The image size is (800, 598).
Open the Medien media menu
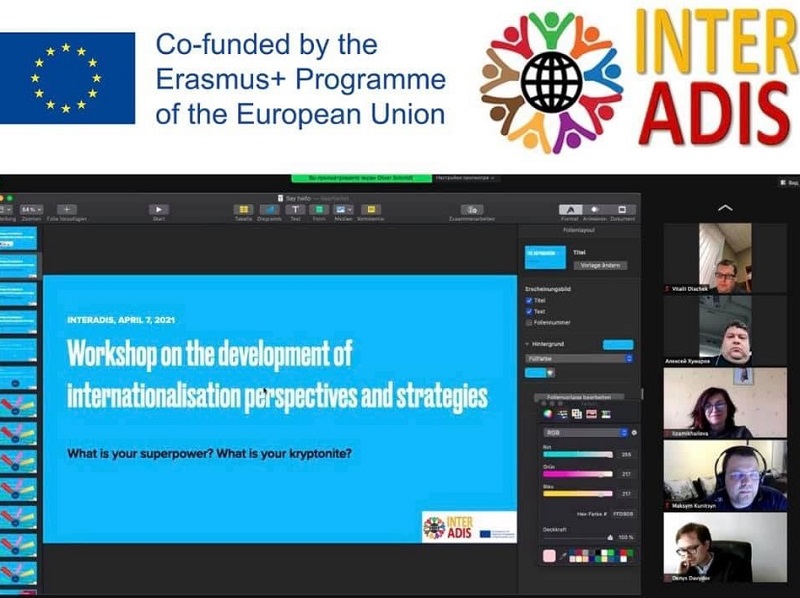pos(343,210)
